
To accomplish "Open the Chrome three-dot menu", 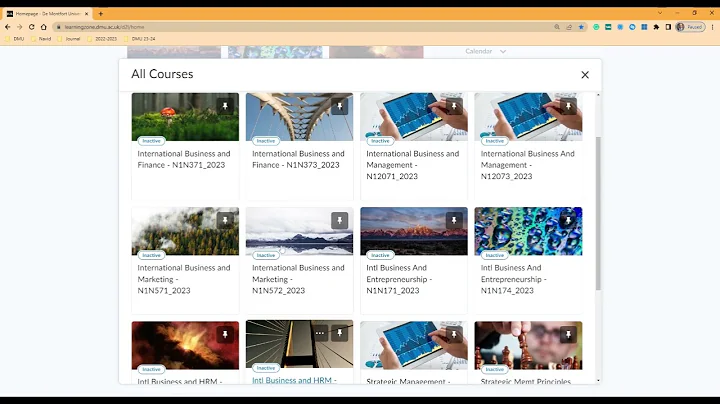I will [x=713, y=27].
